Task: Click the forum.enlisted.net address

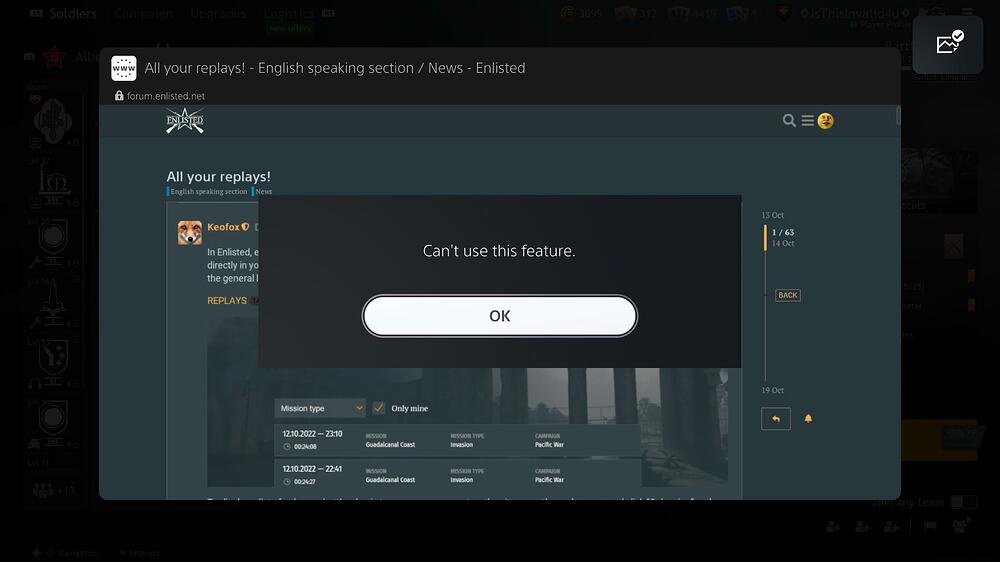Action: (x=166, y=96)
